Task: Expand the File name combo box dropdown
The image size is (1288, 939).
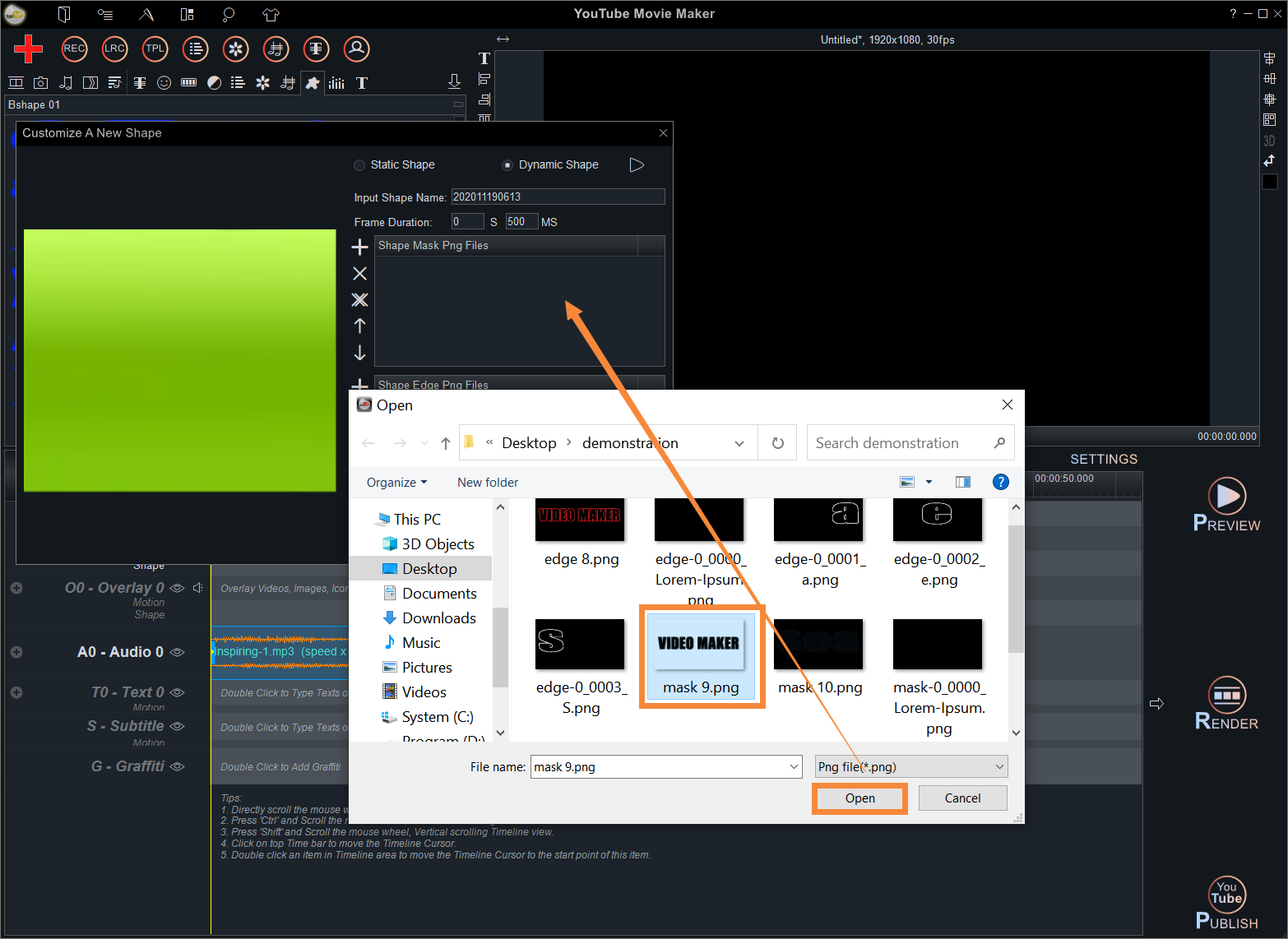Action: (x=794, y=766)
